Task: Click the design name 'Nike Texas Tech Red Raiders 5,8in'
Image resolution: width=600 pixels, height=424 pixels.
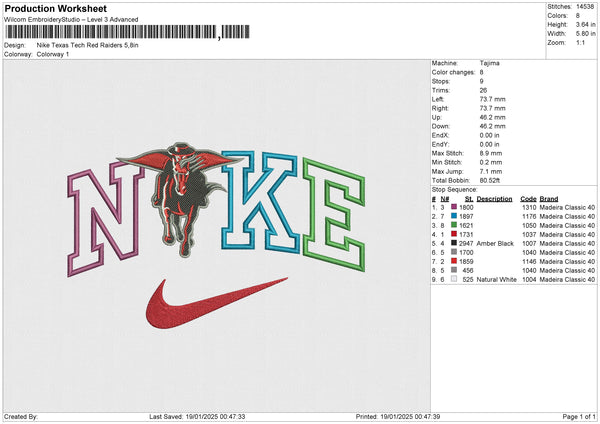Action: (x=88, y=45)
